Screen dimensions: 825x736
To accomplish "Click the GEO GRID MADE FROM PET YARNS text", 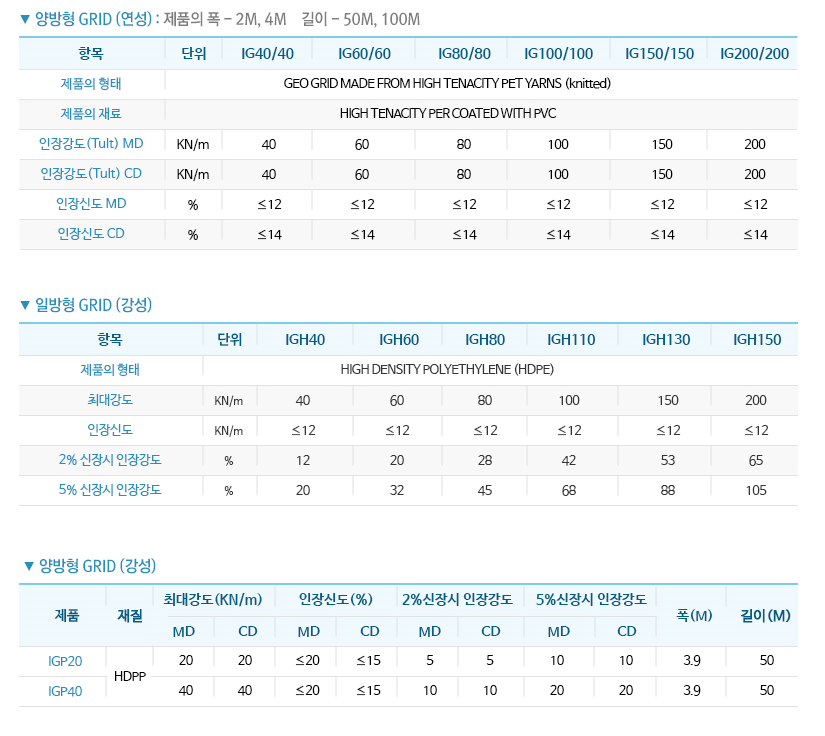I will (x=447, y=84).
